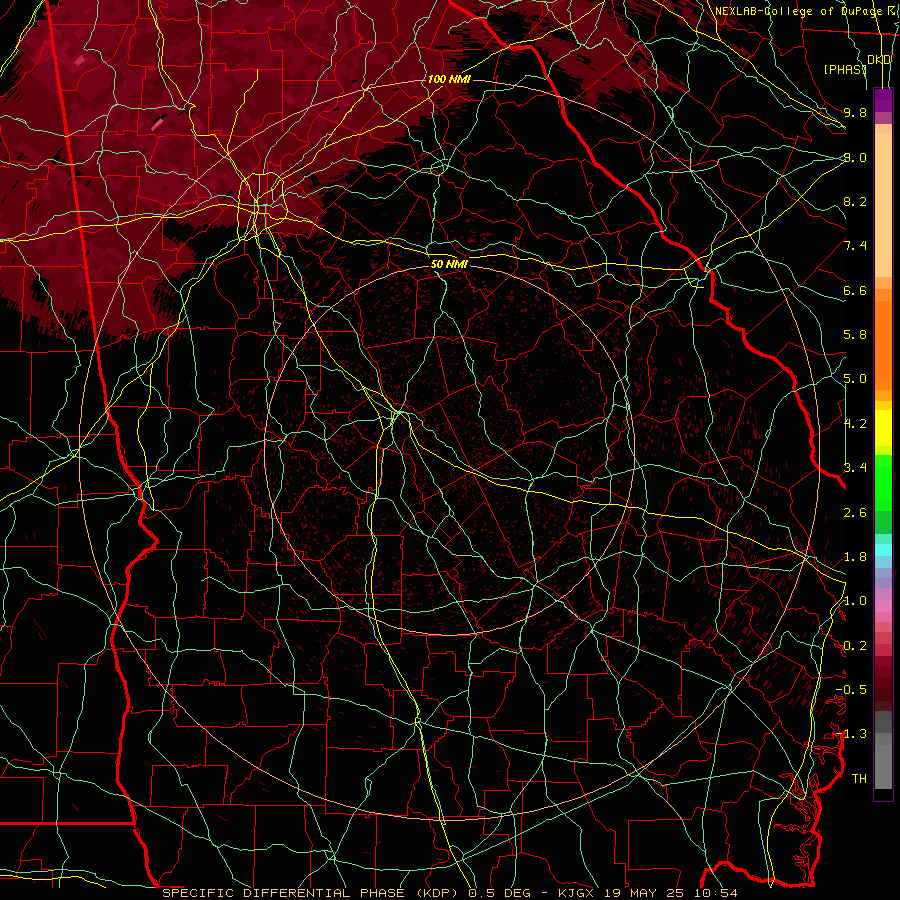Click the KJGX radar site identifier
This screenshot has width=900, height=900.
tap(576, 893)
